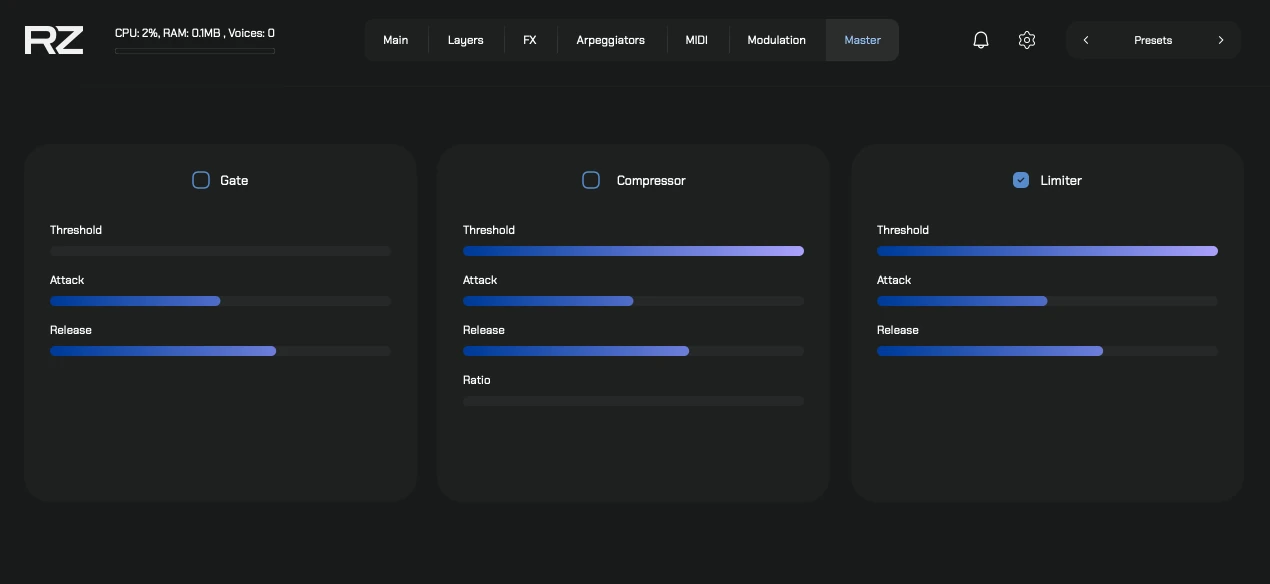Image resolution: width=1270 pixels, height=584 pixels.
Task: Disable the Limiter module
Action: (1021, 180)
